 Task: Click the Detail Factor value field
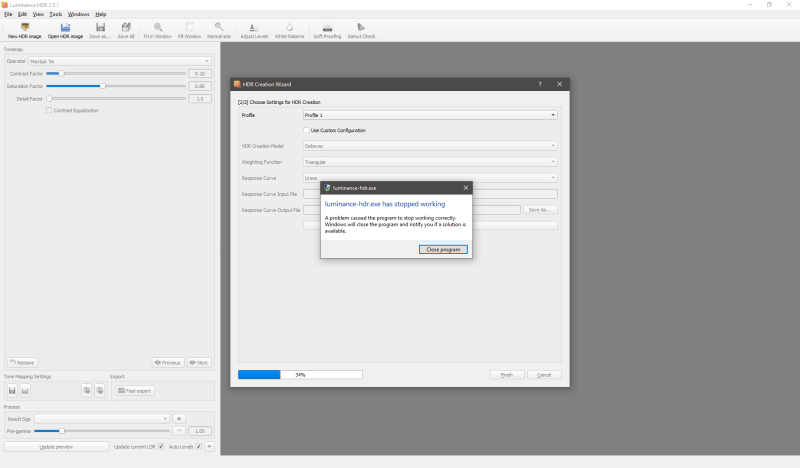pyautogui.click(x=200, y=98)
